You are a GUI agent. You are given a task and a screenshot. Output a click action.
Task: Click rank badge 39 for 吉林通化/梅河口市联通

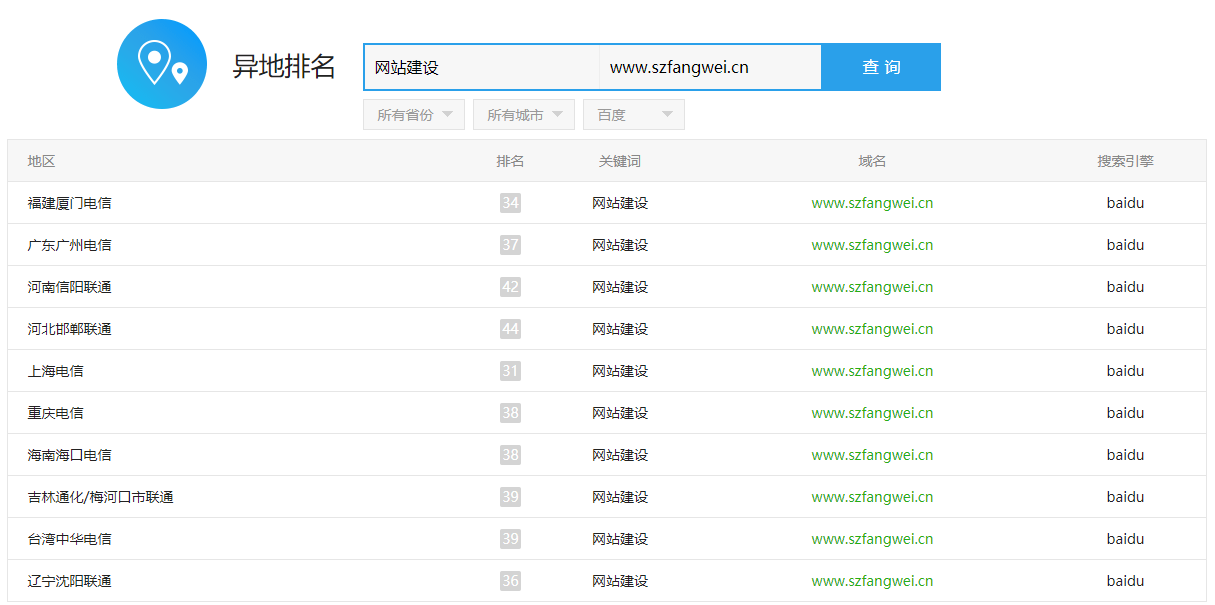pos(510,497)
